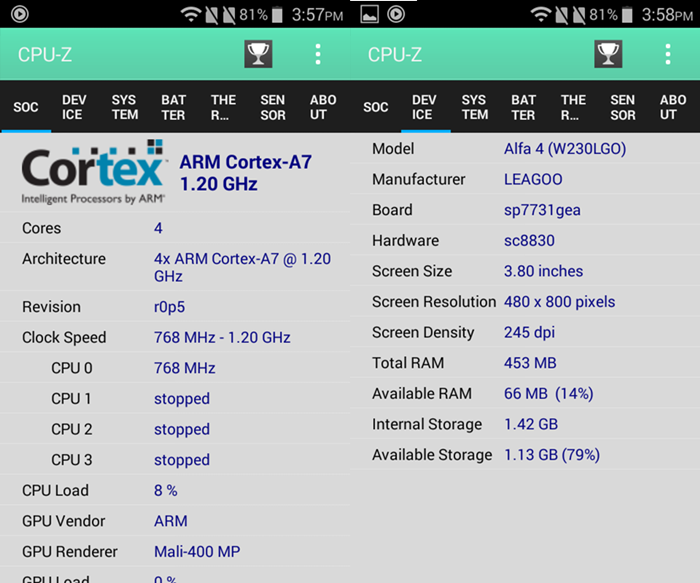
Task: Tap the Clock Speed label
Action: [x=64, y=337]
